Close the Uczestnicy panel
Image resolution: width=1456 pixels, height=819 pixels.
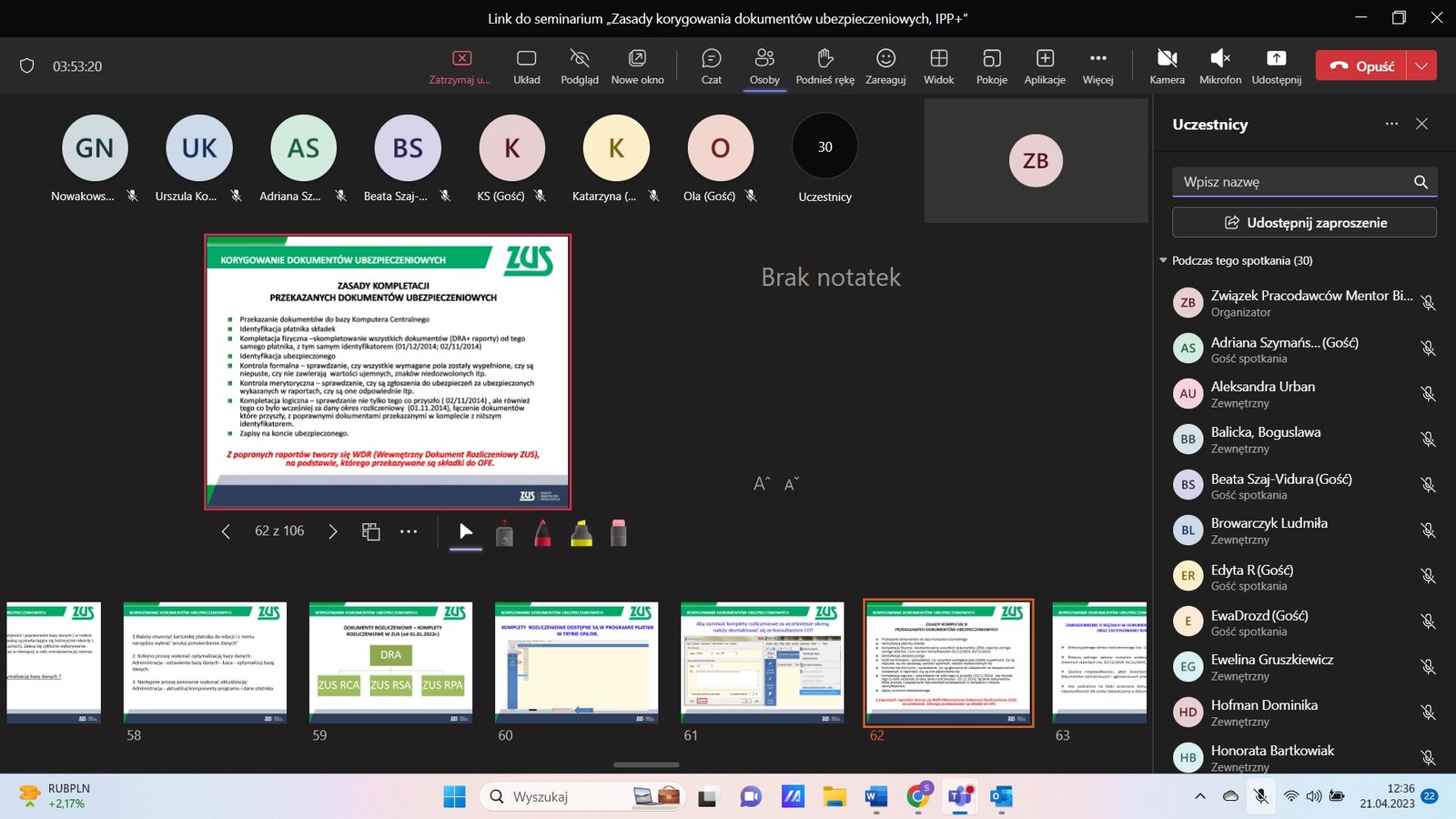tap(1421, 124)
